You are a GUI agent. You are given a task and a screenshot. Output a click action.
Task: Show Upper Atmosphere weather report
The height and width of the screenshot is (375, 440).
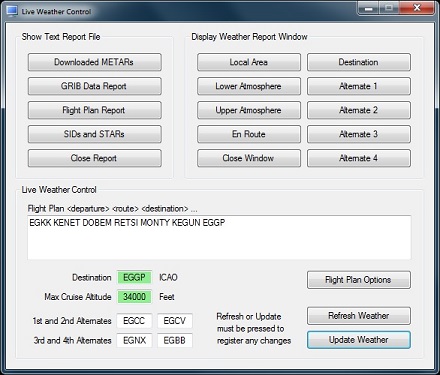click(249, 110)
